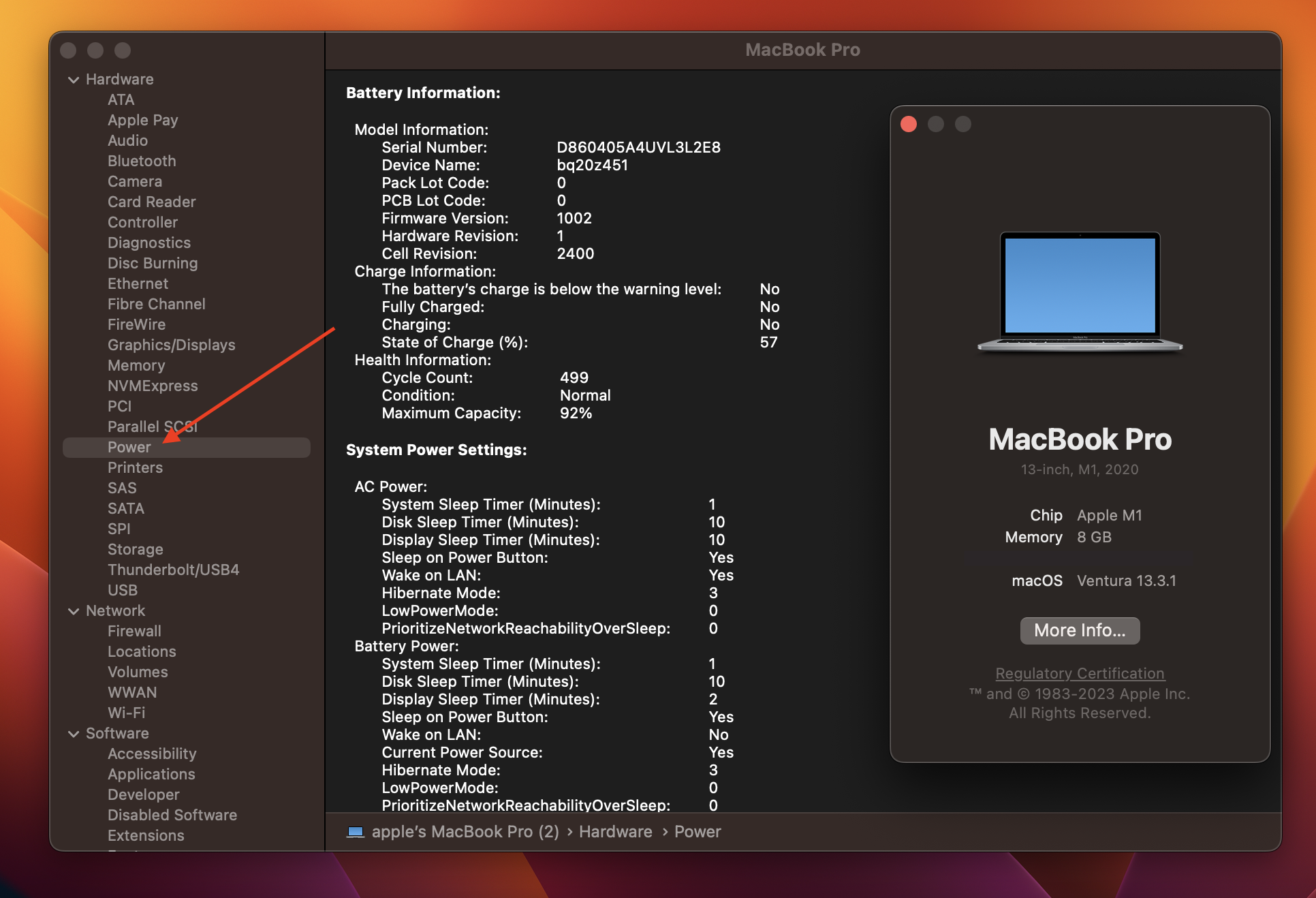The image size is (1316, 898).
Task: Select Audio in the Hardware list
Action: 127,140
